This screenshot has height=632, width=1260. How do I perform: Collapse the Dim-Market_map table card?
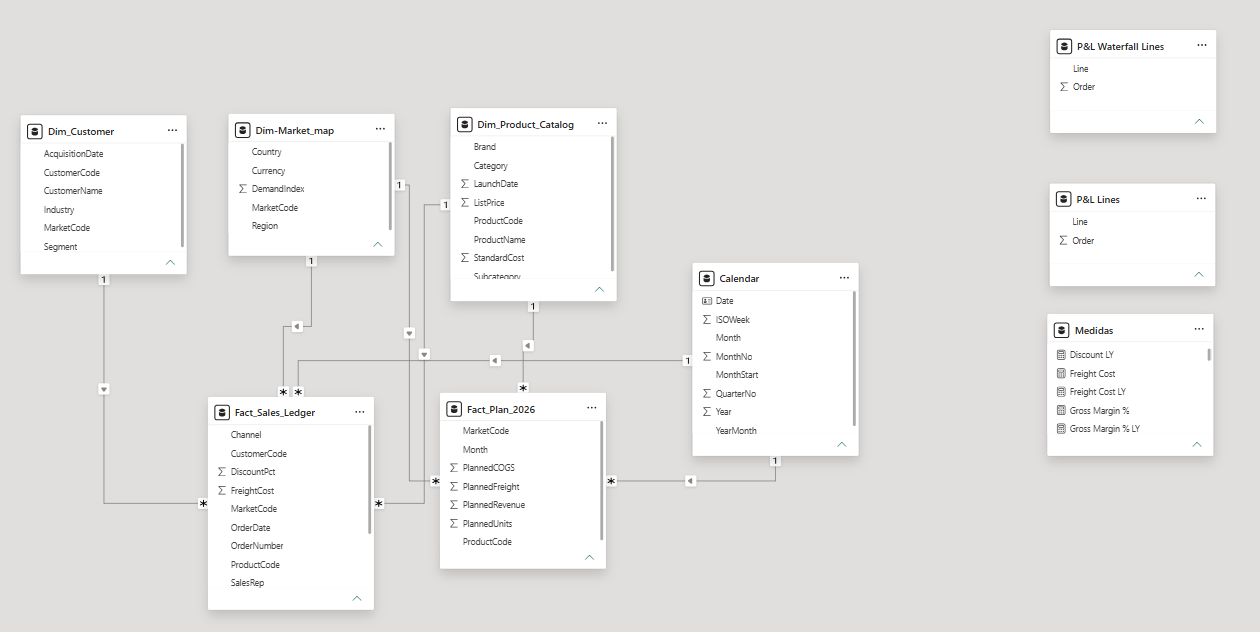tap(378, 243)
